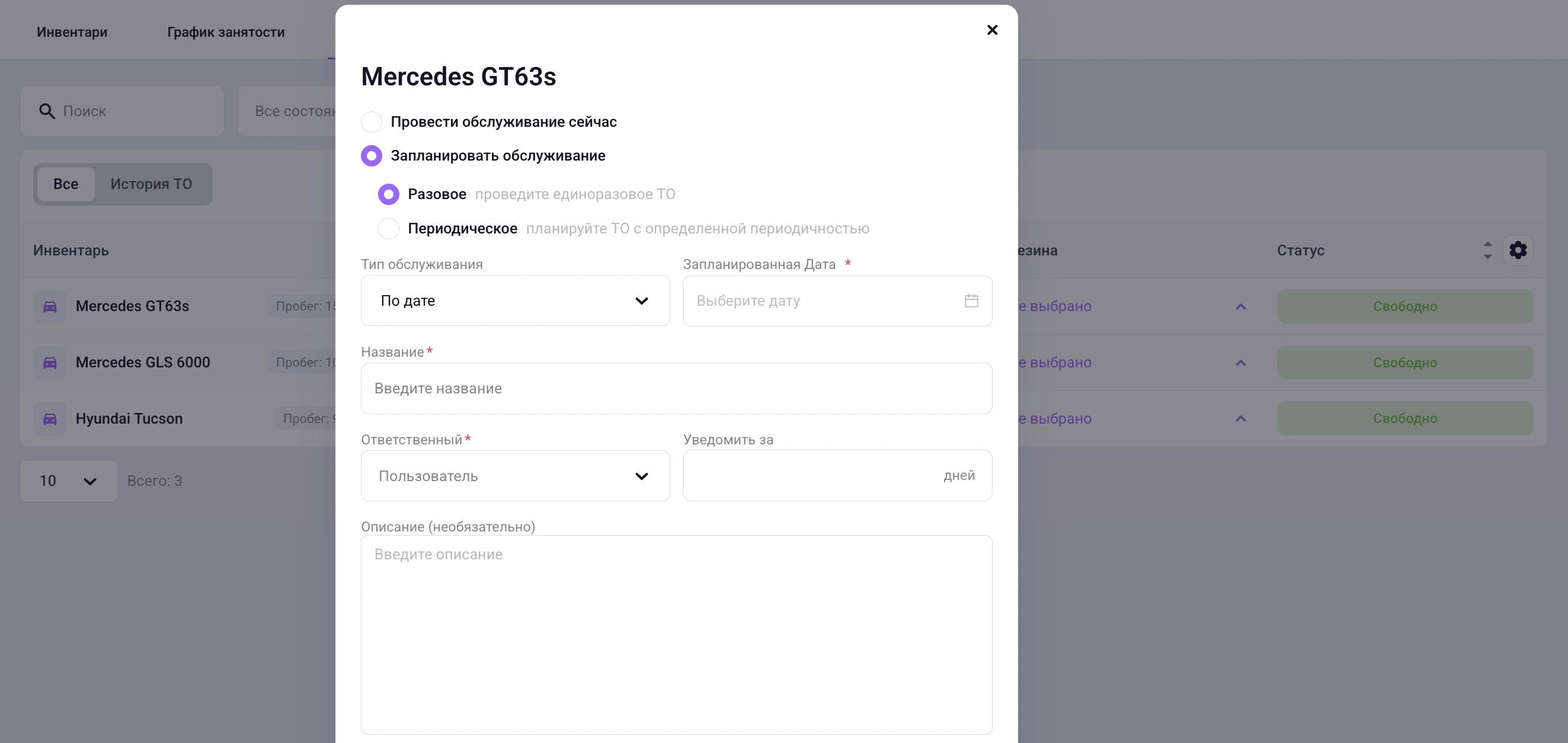
Task: Click the search magnifier icon
Action: point(47,111)
